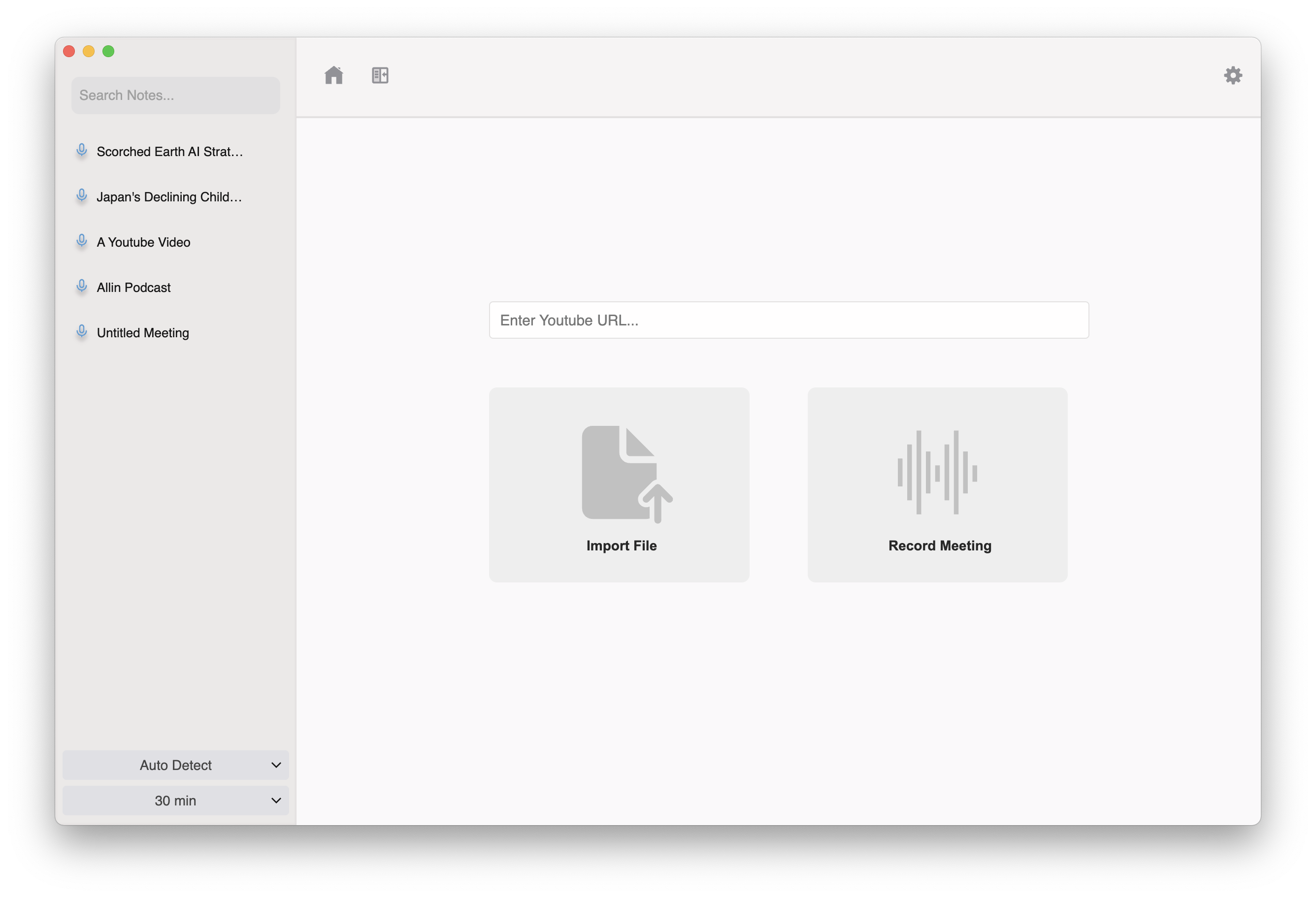Open the home screen view
This screenshot has height=898, width=1316.
tap(335, 75)
